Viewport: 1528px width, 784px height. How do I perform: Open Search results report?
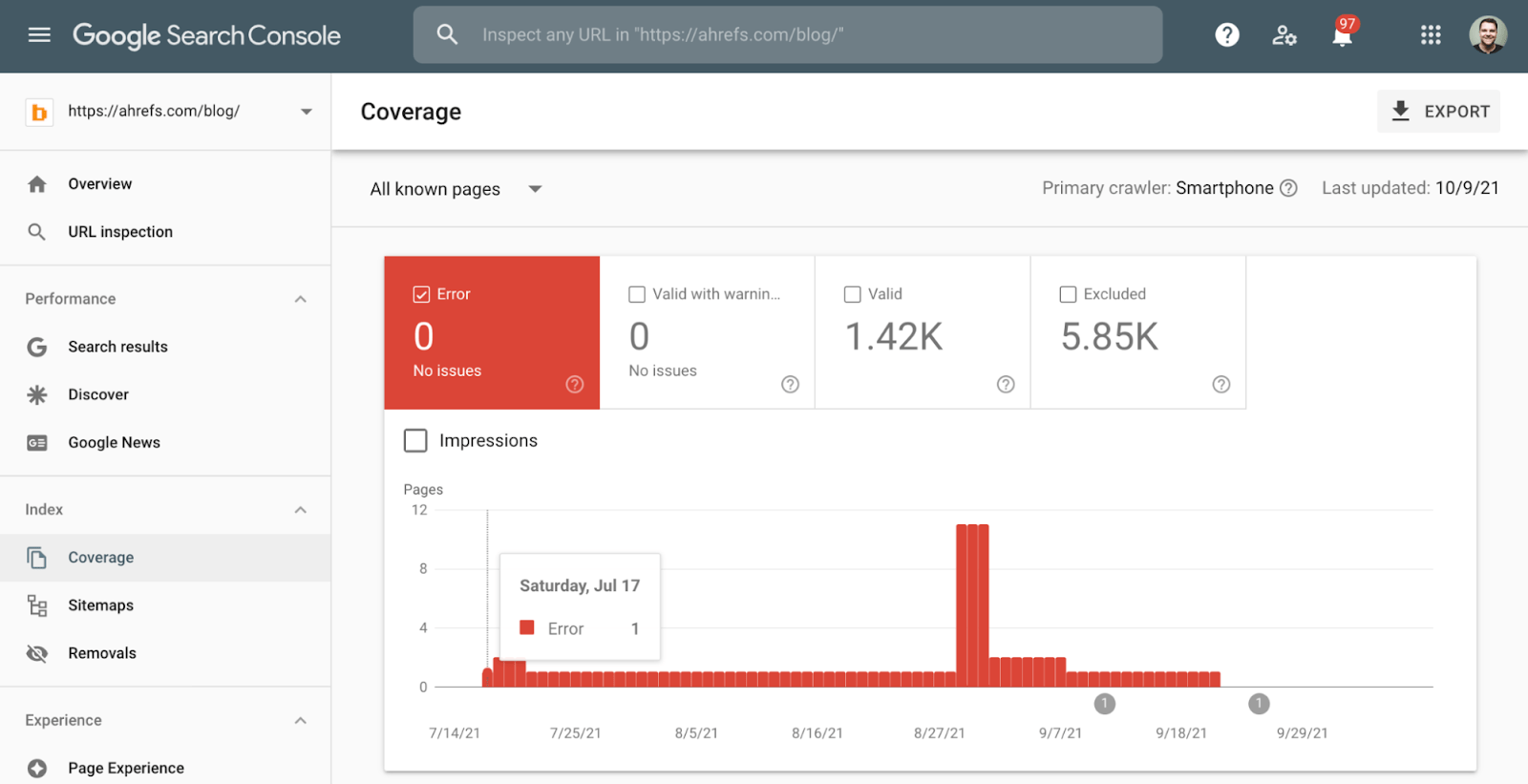(117, 347)
